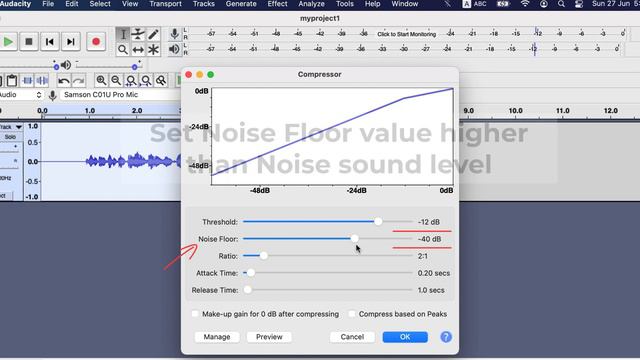This screenshot has width=640, height=360.
Task: Zoom in on the waveform
Action: (x=101, y=80)
